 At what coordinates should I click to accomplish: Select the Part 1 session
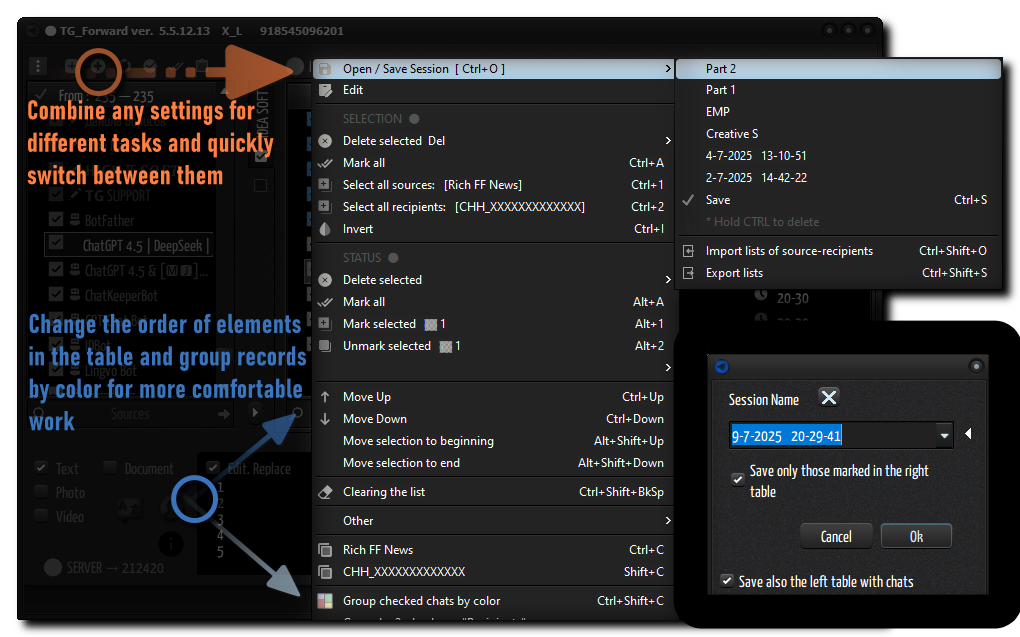(839, 90)
